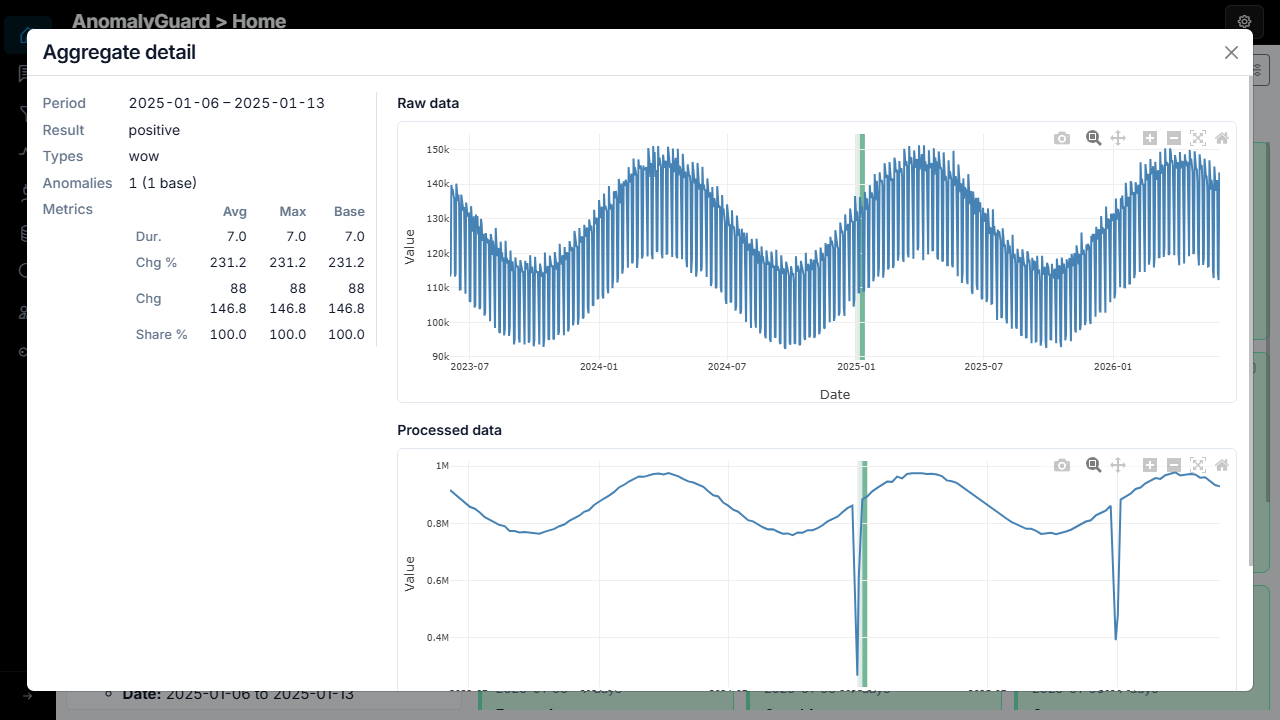Click the 'Period' field label
Screen dimensions: 1280x720
[64, 103]
